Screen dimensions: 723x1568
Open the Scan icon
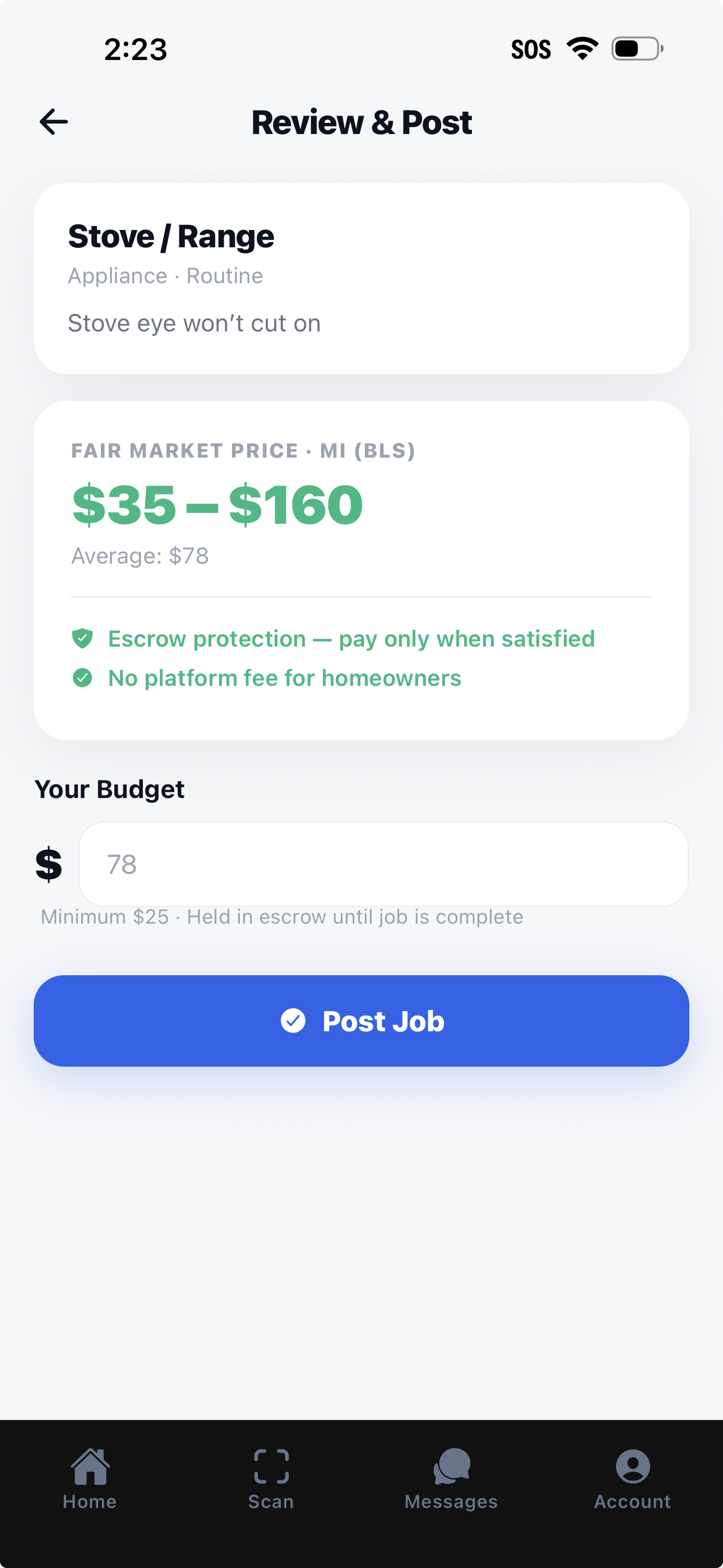coord(271,1466)
